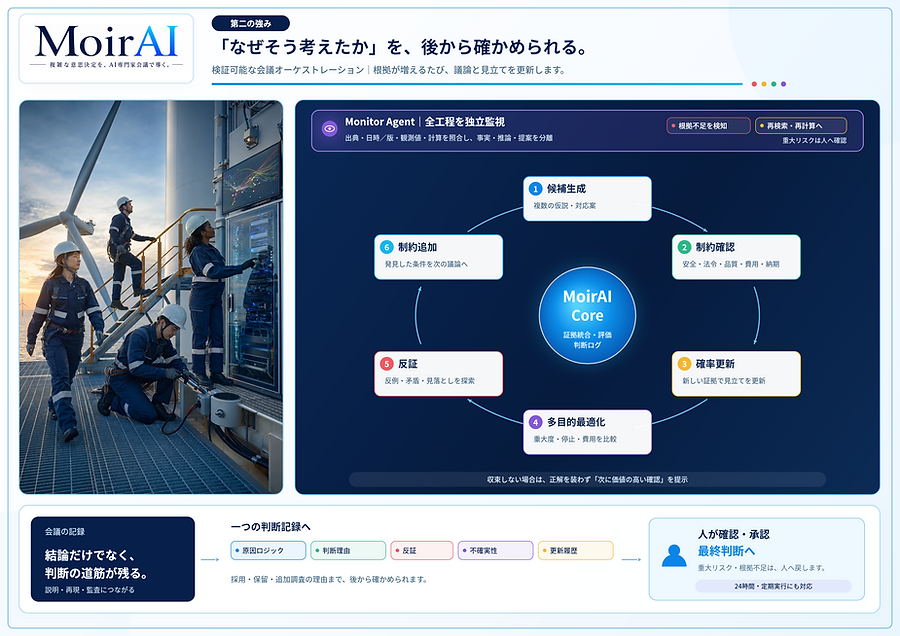The height and width of the screenshot is (636, 900).
Task: Click the 制約追加 card title
Action: click(x=418, y=247)
